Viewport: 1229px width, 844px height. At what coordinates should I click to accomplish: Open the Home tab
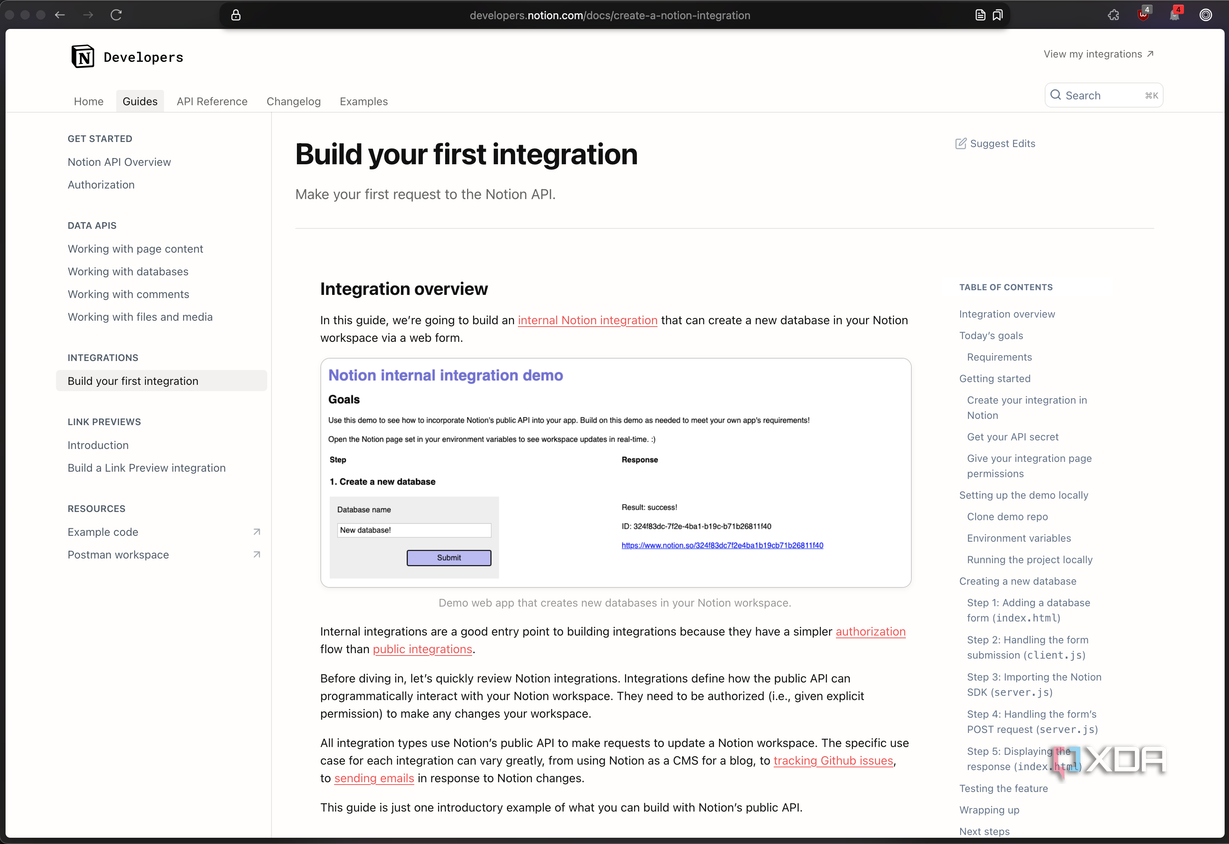tap(89, 101)
